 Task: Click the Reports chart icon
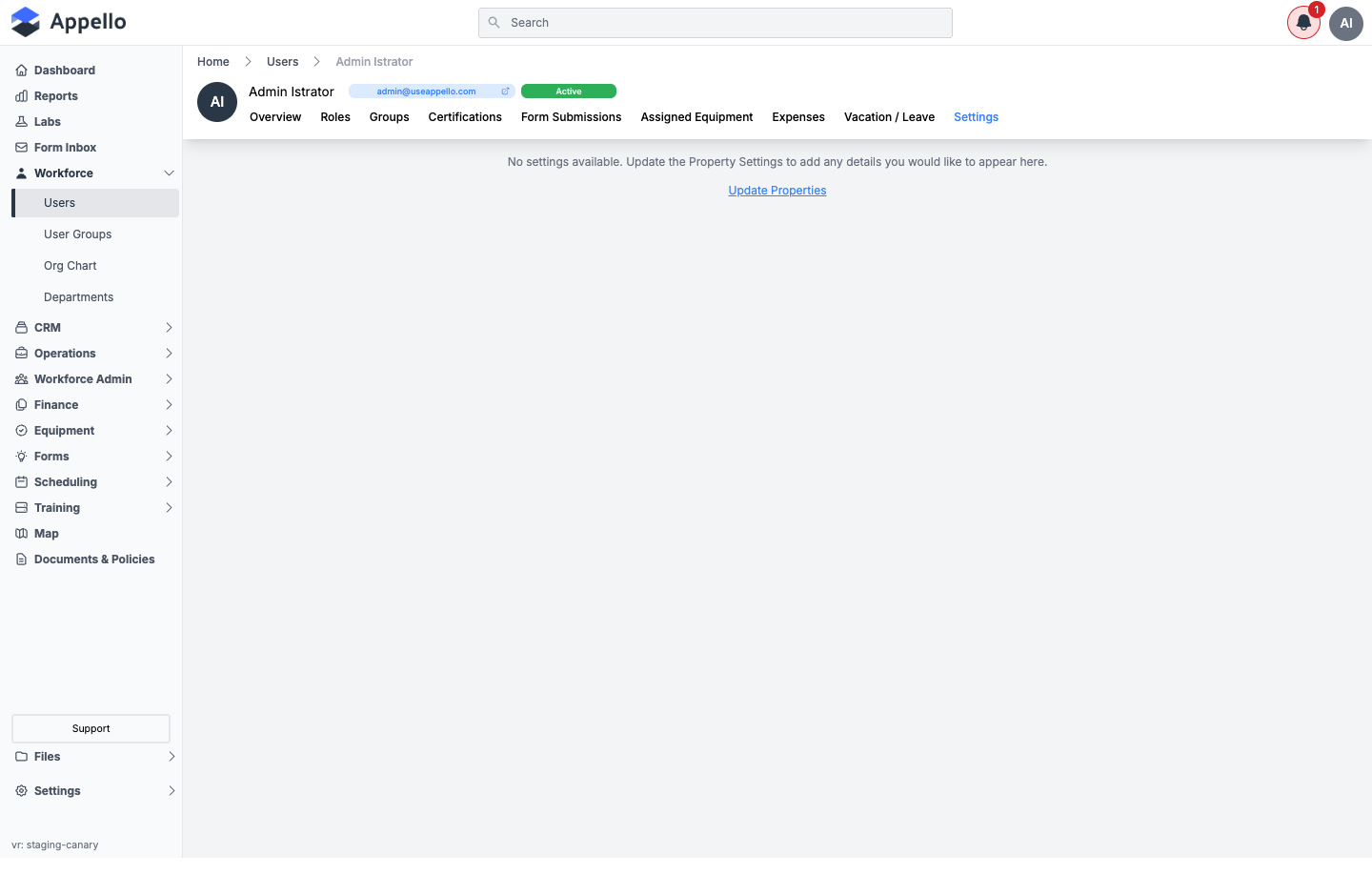[21, 96]
